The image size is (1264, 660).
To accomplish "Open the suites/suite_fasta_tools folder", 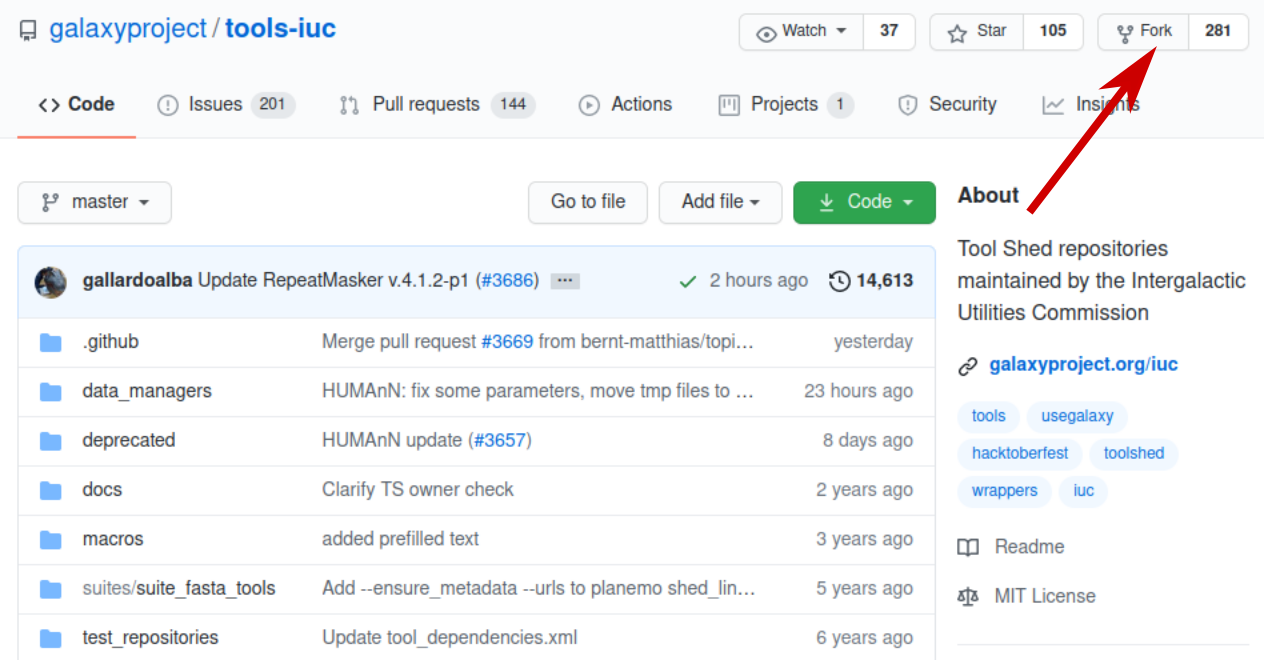I will tap(179, 588).
